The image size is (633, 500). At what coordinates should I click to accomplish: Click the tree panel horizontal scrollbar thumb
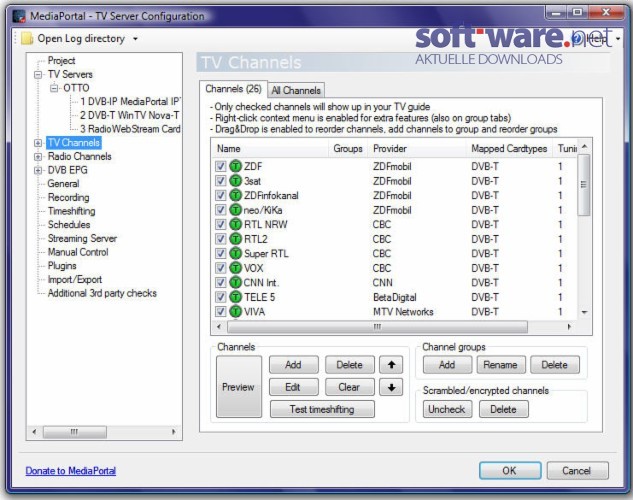(x=75, y=432)
